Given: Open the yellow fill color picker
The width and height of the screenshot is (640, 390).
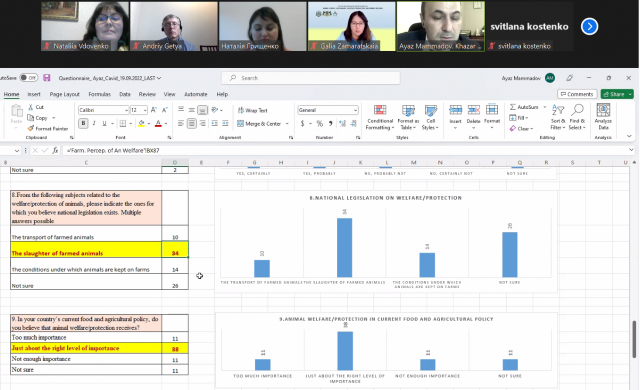Looking at the screenshot, I should click(141, 123).
